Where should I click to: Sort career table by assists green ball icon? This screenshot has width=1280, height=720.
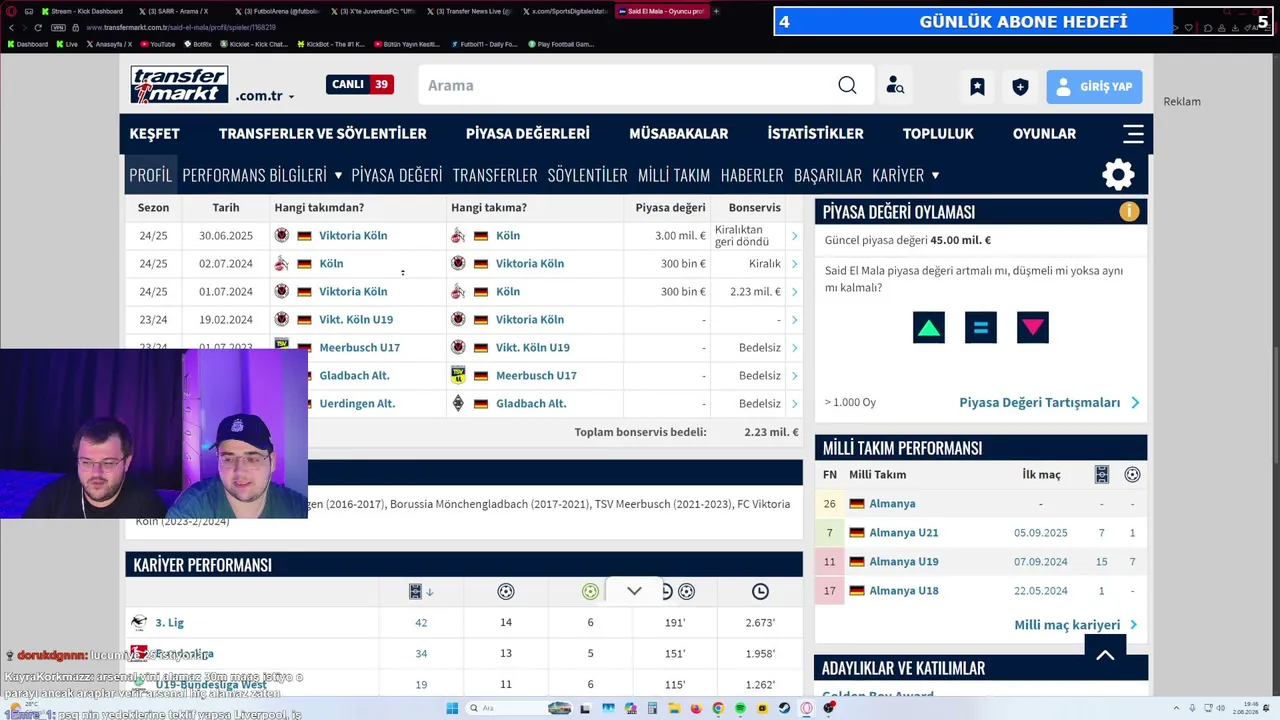(x=590, y=592)
